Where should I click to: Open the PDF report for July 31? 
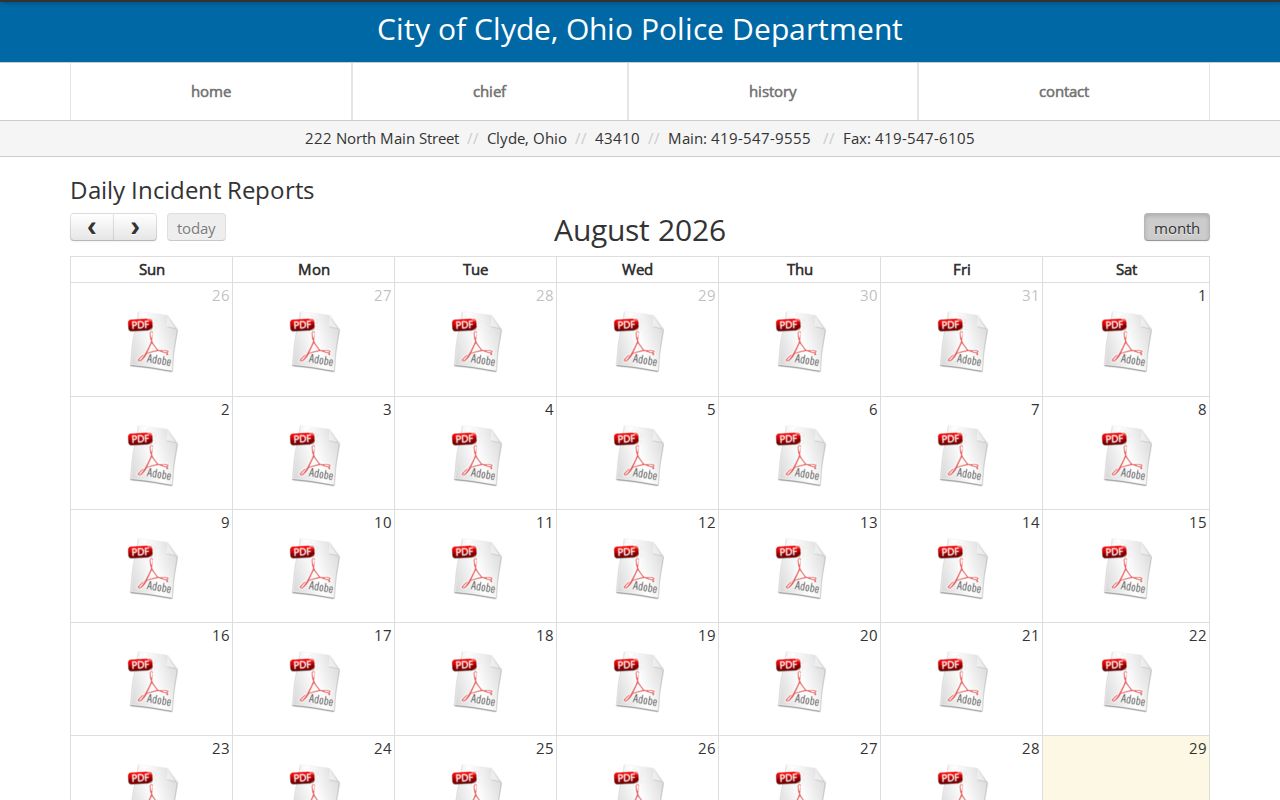[962, 342]
